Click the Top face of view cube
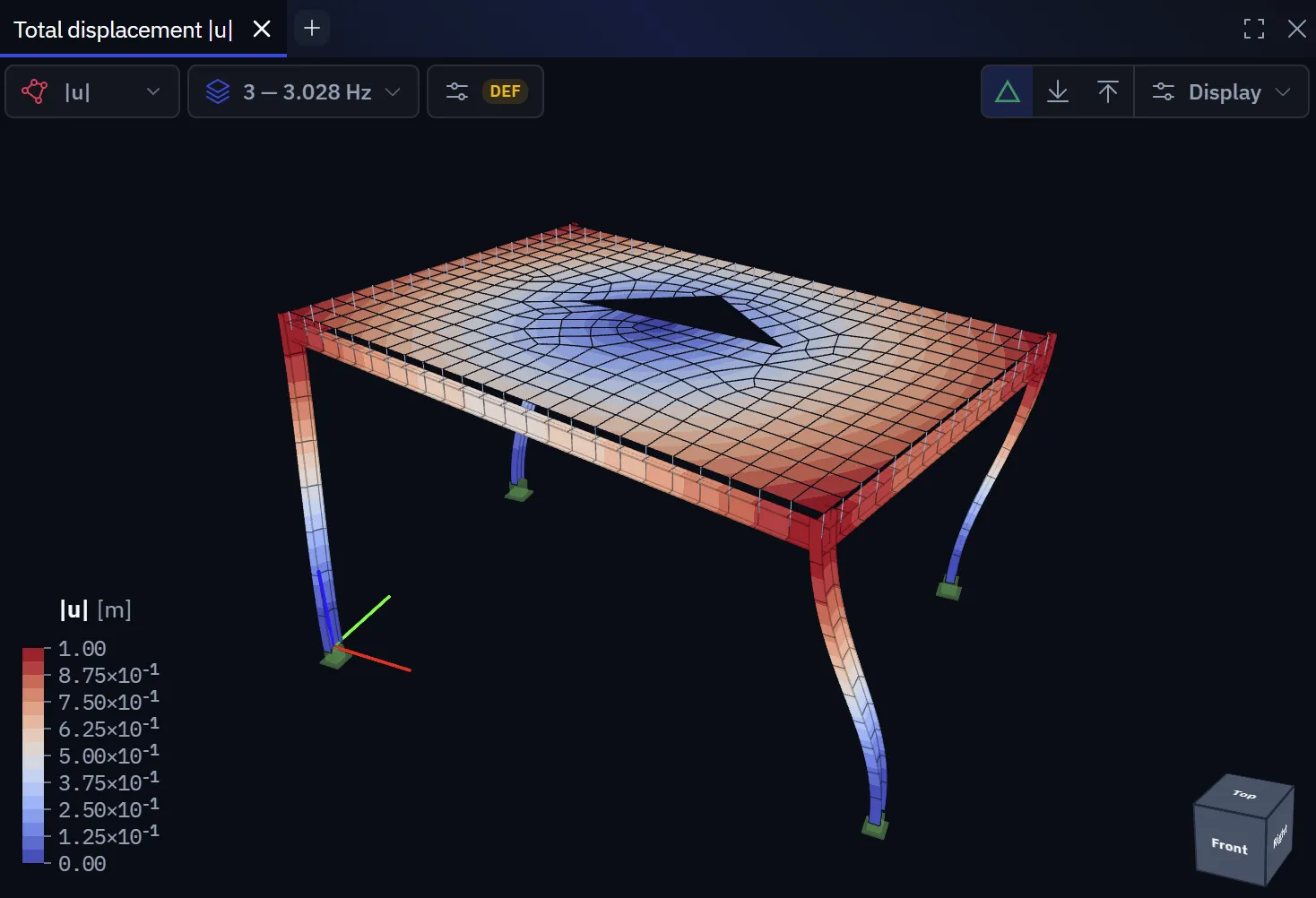Screen dimensions: 1316x898 point(1244,794)
